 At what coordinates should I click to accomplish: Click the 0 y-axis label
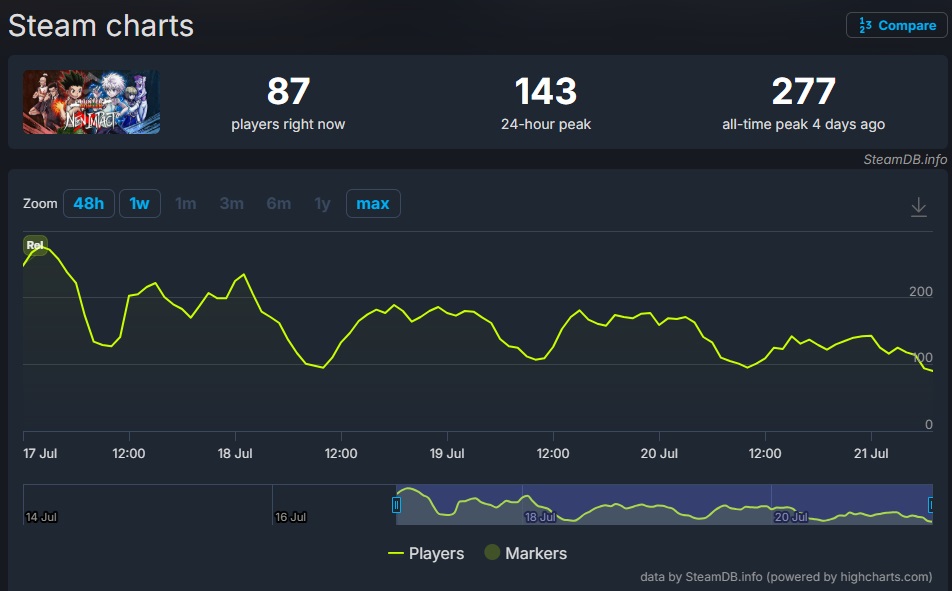[x=928, y=425]
